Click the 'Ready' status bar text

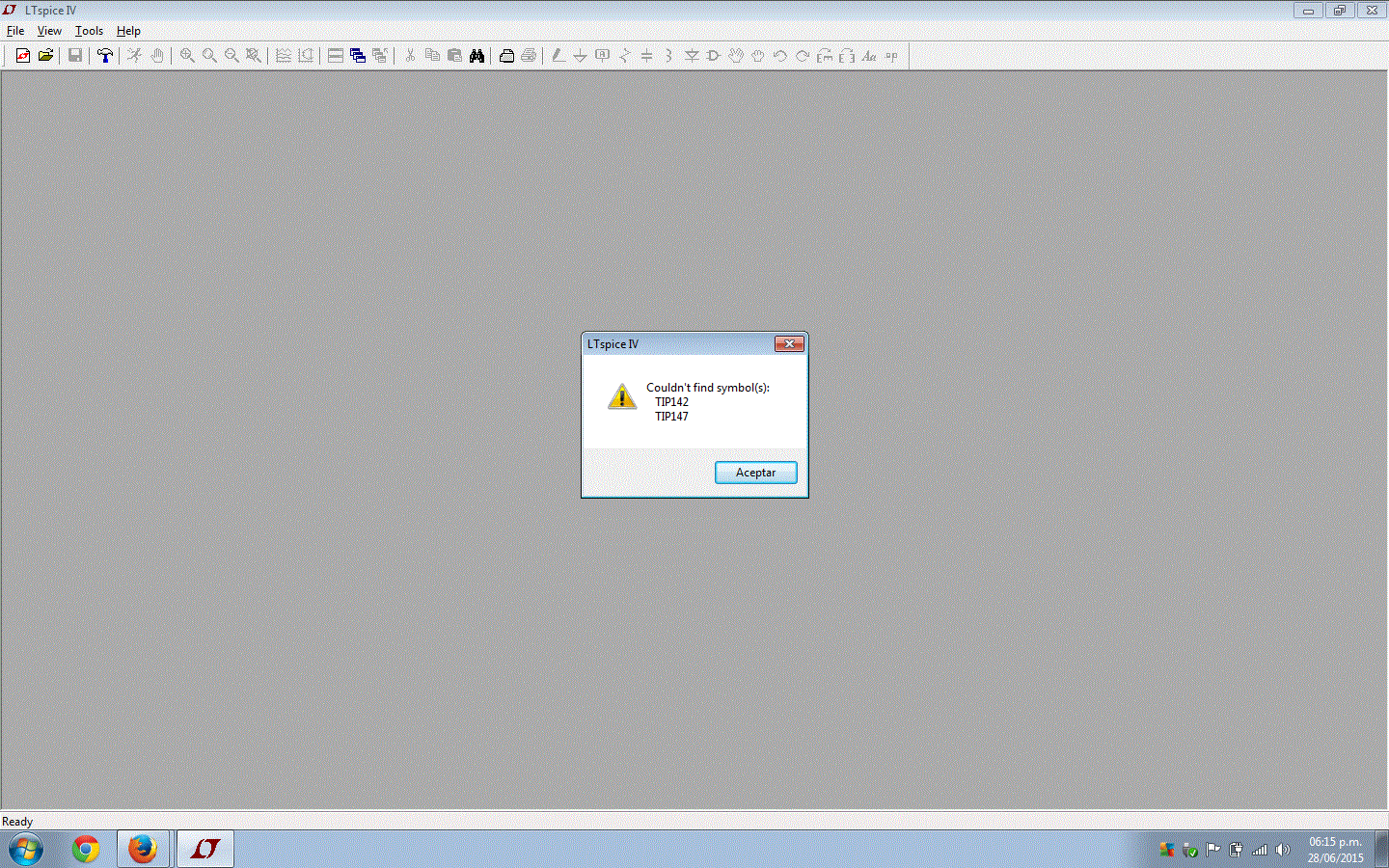(x=17, y=822)
